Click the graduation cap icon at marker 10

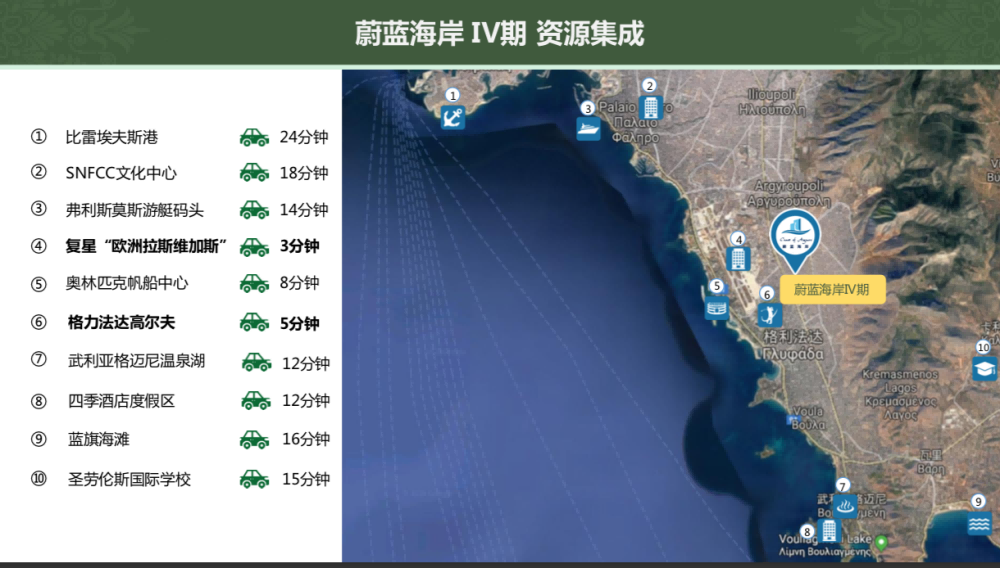(984, 368)
